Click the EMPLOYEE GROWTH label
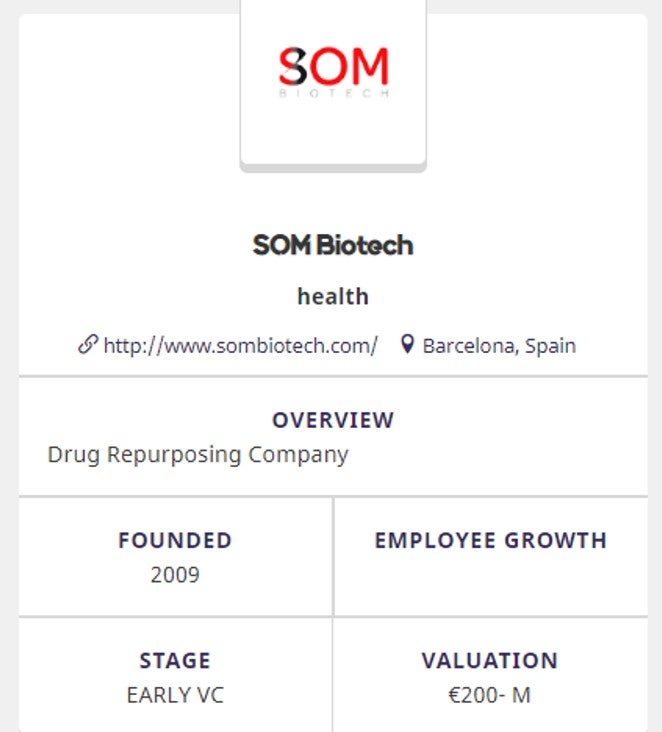662x732 pixels. coord(490,541)
